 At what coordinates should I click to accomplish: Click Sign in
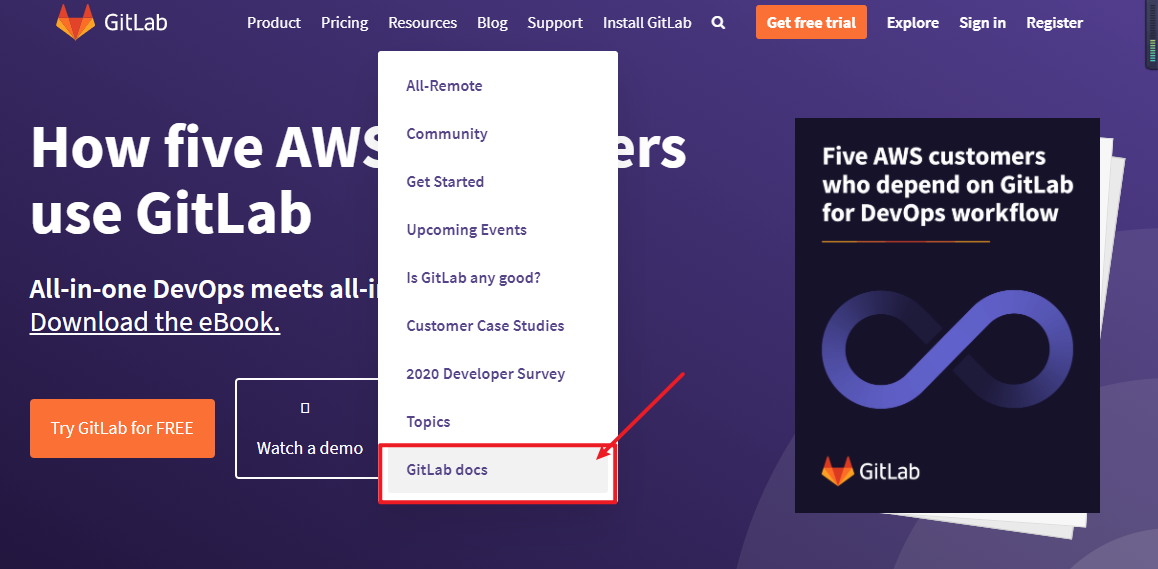tap(982, 23)
